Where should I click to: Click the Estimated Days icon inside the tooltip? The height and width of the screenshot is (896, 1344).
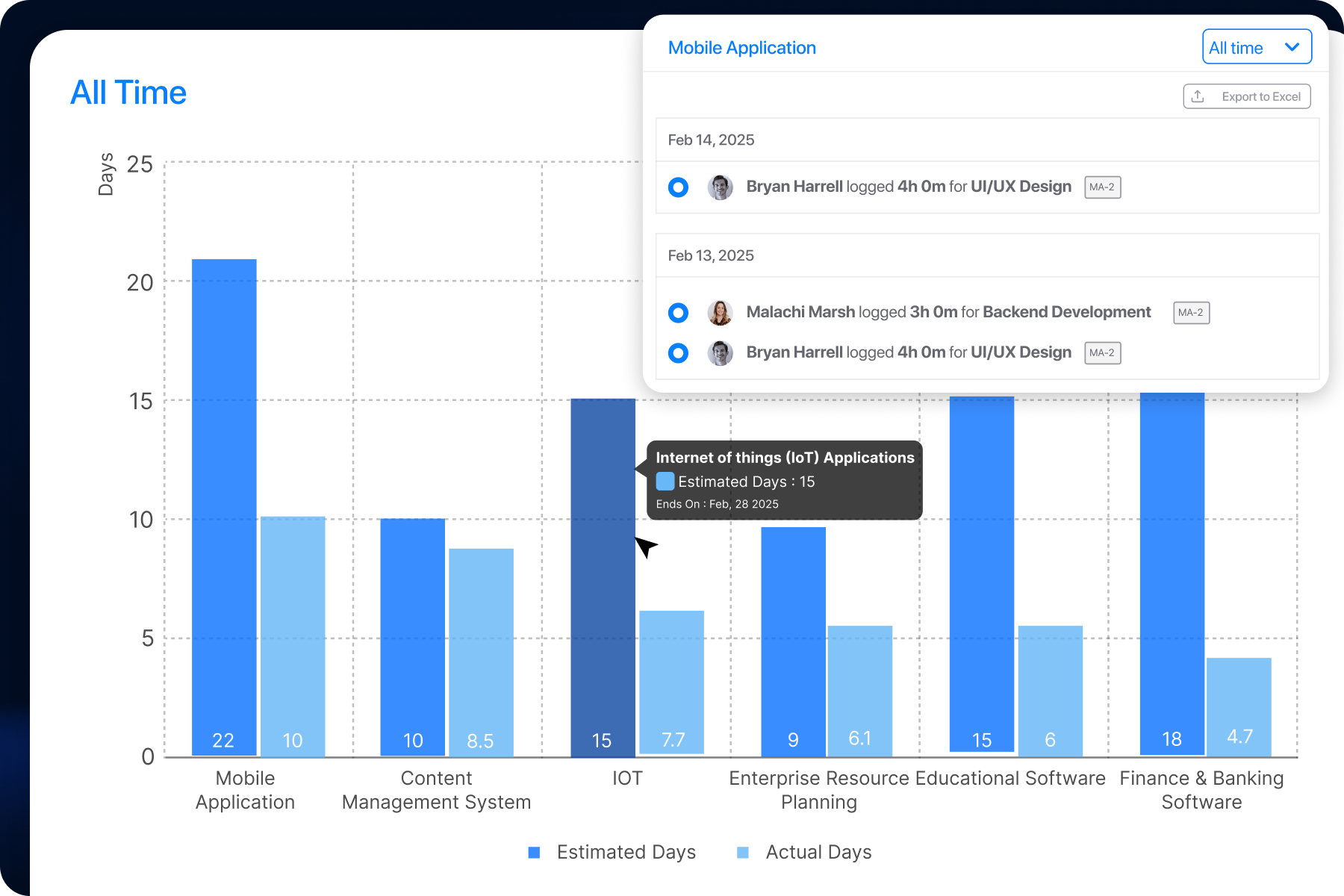[x=665, y=482]
